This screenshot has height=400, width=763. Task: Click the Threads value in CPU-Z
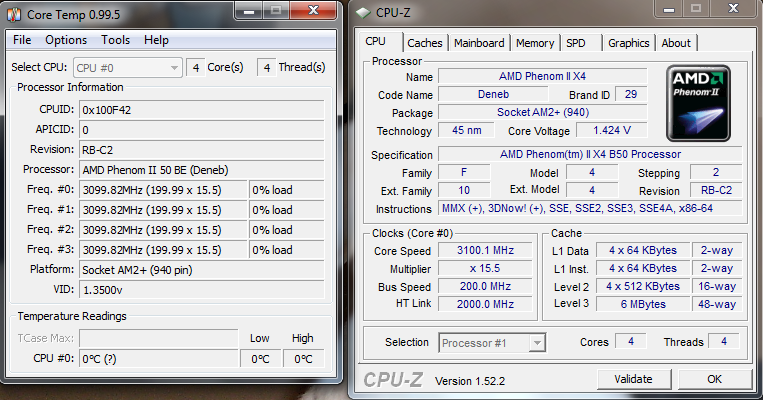pyautogui.click(x=724, y=342)
